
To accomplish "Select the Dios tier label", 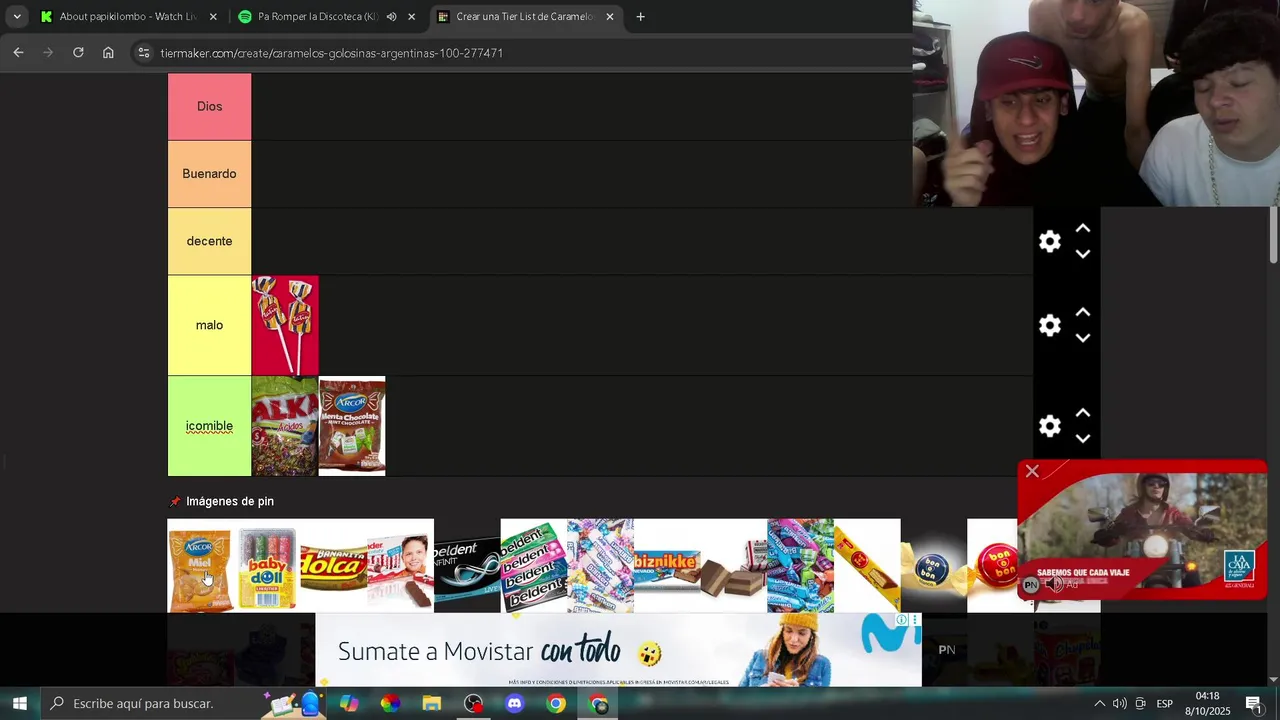I will 209,106.
